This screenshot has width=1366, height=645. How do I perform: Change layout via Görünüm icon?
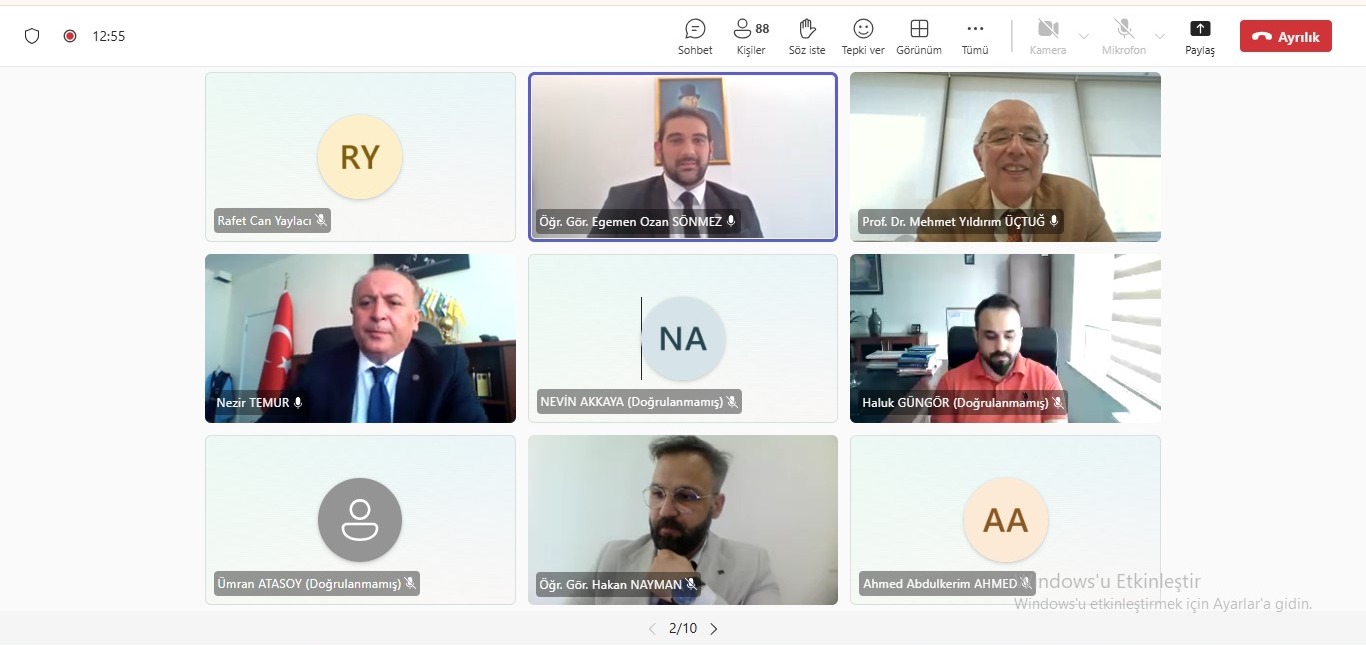coord(919,36)
